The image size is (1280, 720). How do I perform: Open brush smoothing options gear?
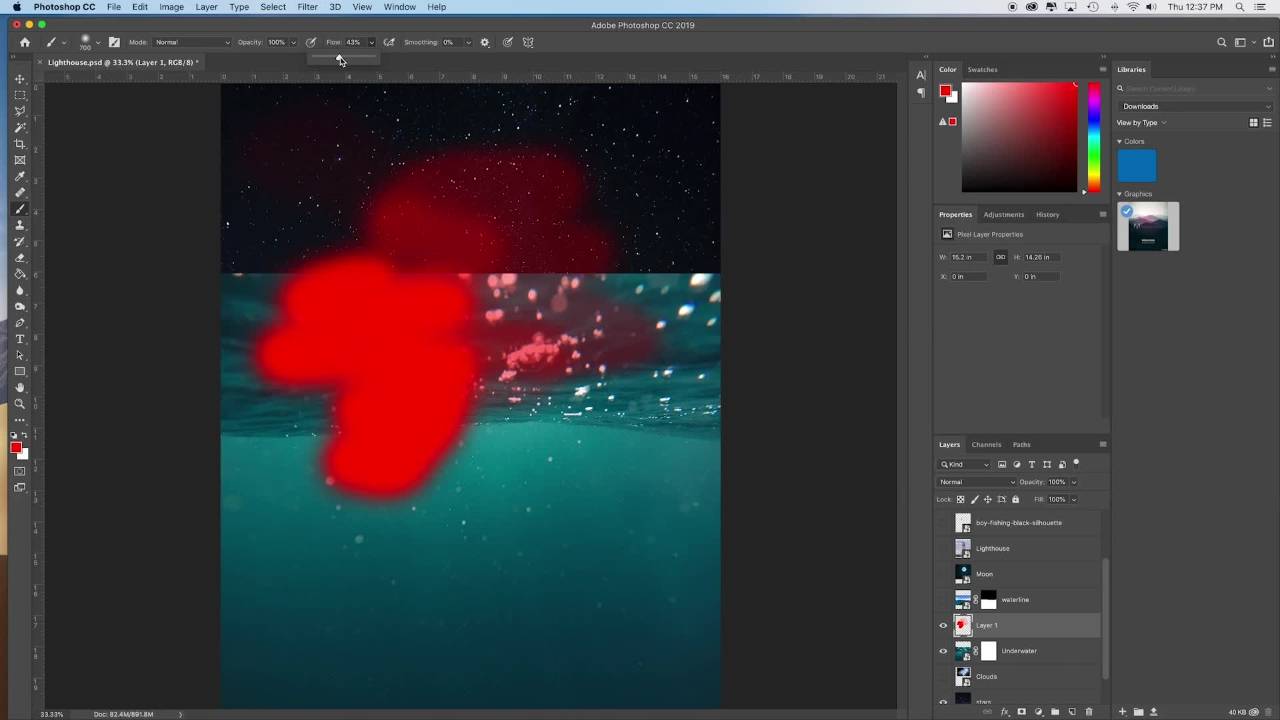tap(485, 42)
